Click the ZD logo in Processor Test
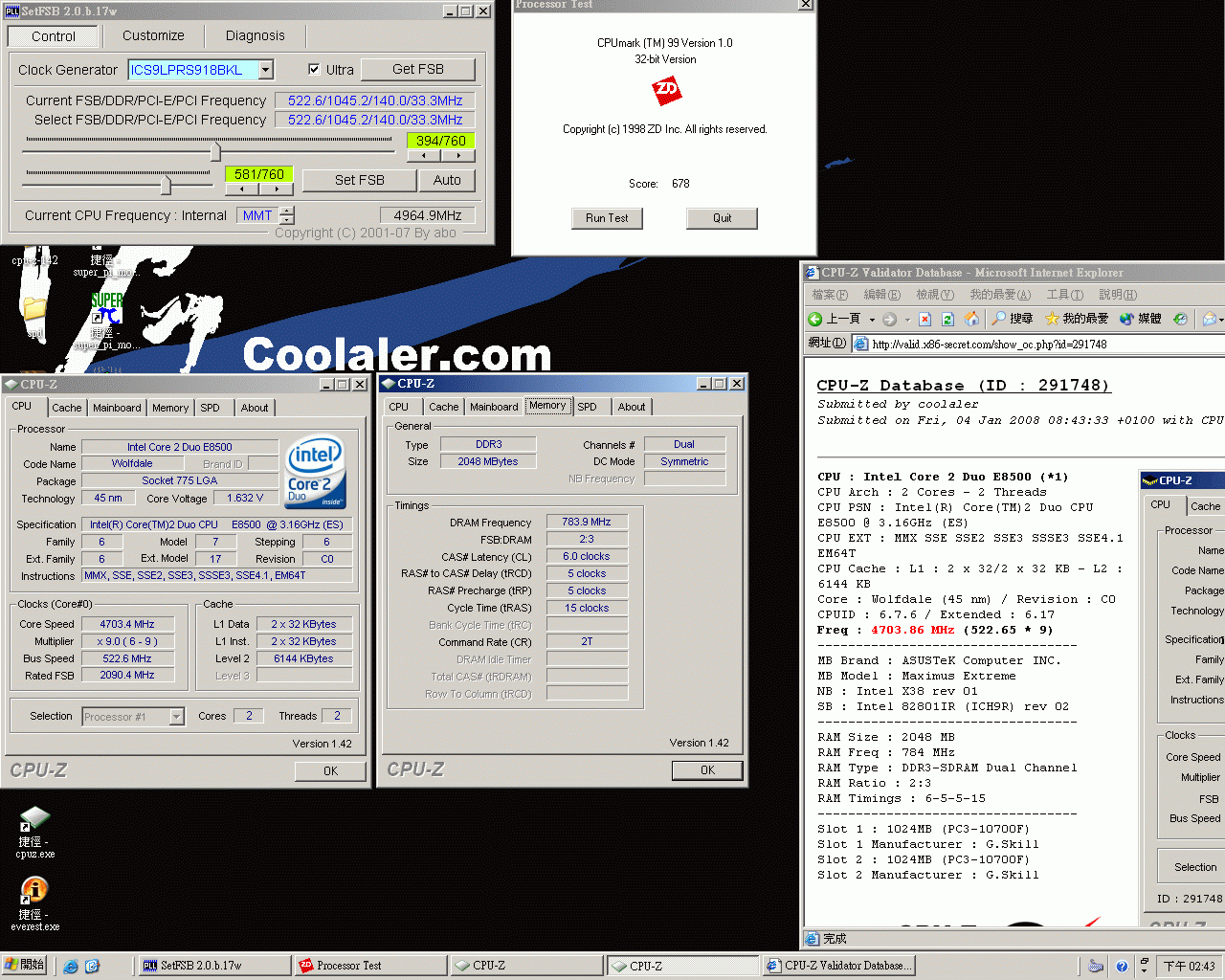Screen dimensions: 1225x980 (x=666, y=91)
